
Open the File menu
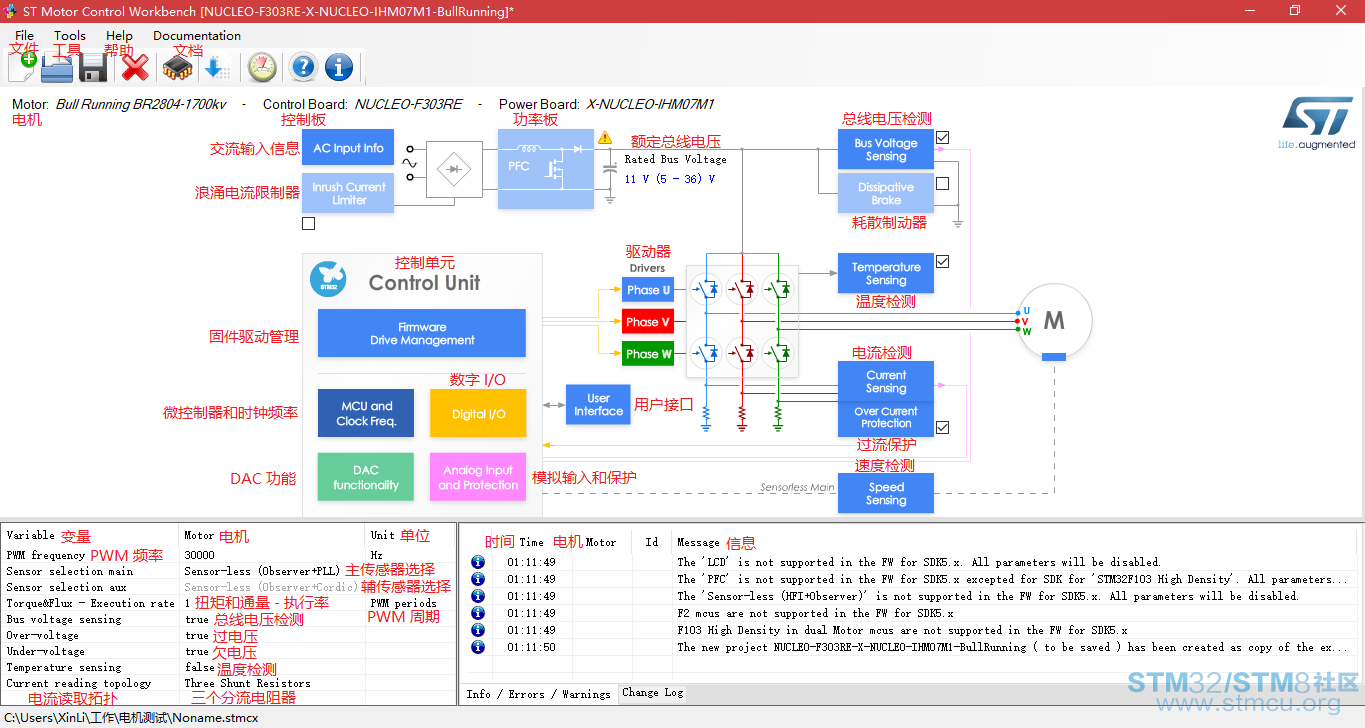tap(25, 35)
